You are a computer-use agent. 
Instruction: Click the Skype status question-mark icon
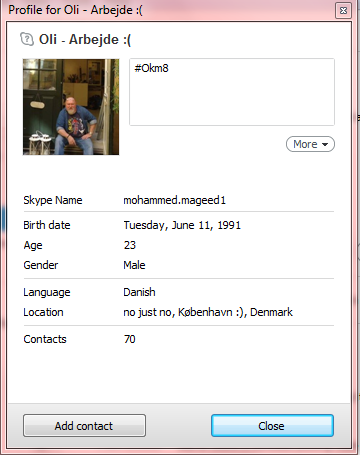[27, 39]
